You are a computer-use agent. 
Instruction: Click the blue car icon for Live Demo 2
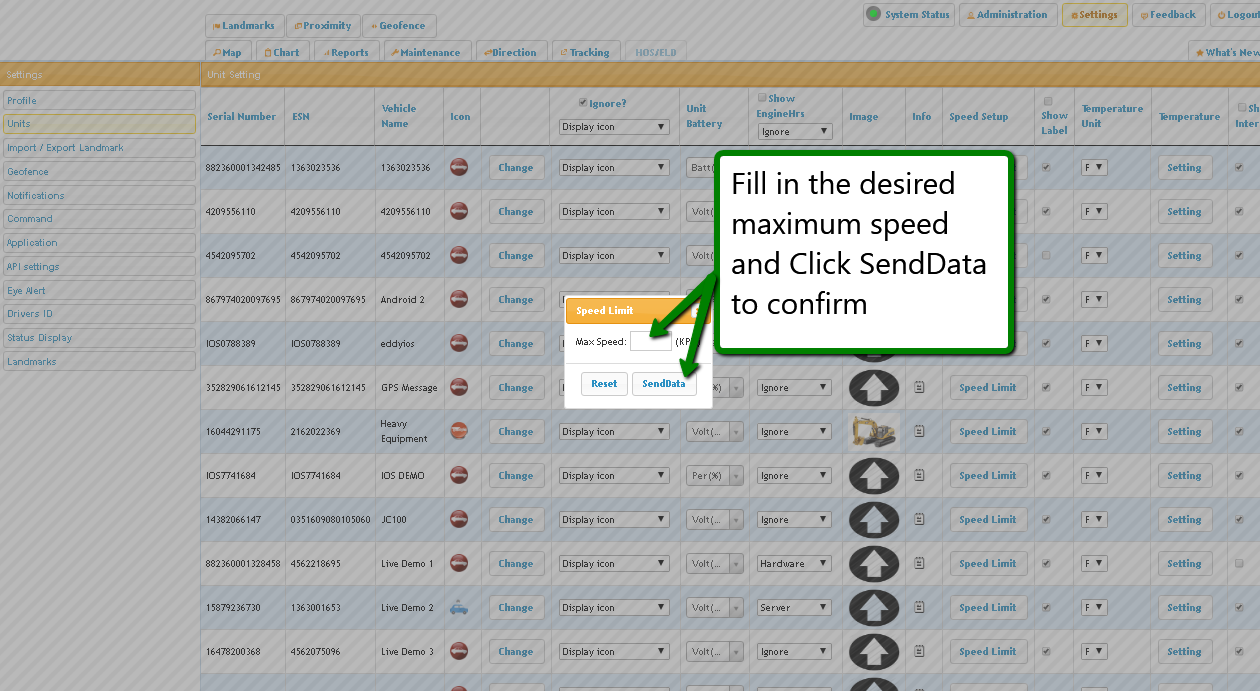click(459, 607)
